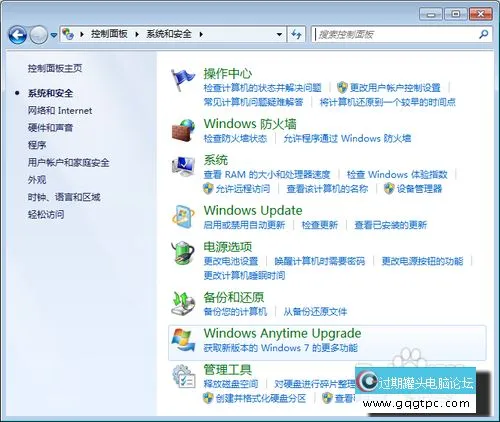Click 检查防火墙状态

point(235,138)
